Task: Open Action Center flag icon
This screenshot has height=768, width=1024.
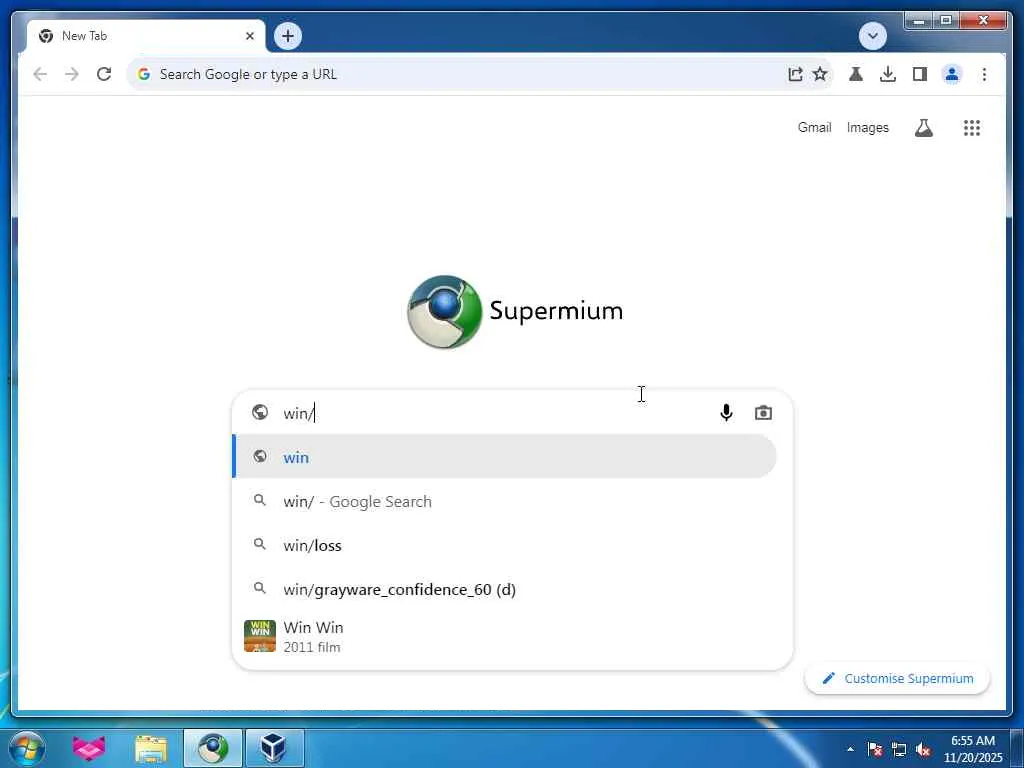Action: tap(875, 749)
